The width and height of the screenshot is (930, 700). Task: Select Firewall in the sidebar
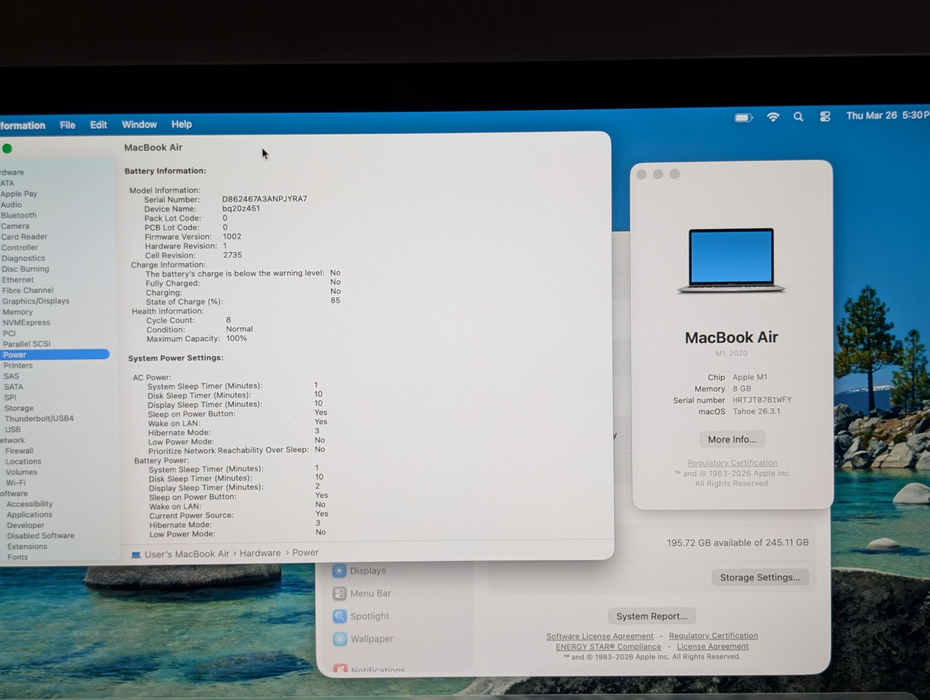(20, 451)
